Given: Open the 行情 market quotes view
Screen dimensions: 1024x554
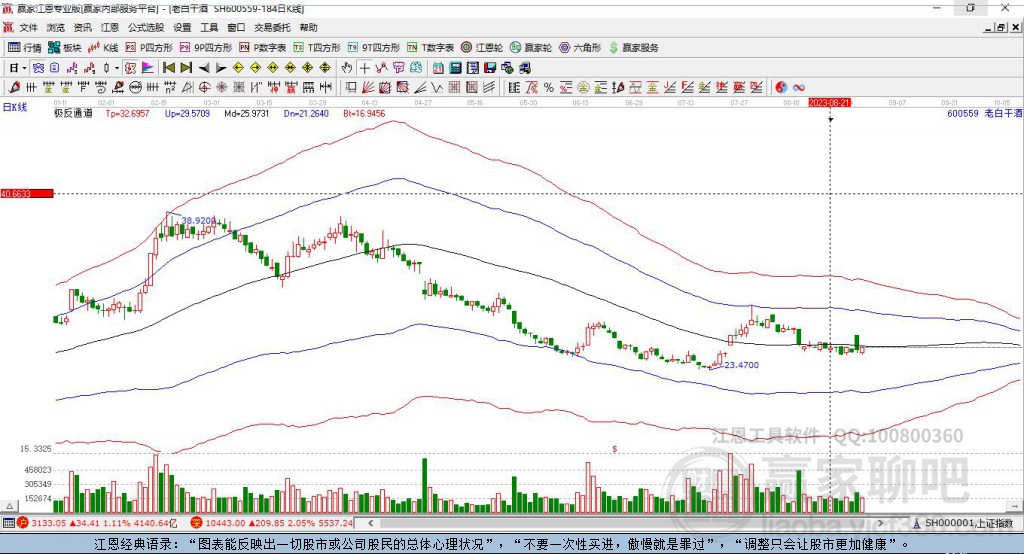Looking at the screenshot, I should [25, 48].
